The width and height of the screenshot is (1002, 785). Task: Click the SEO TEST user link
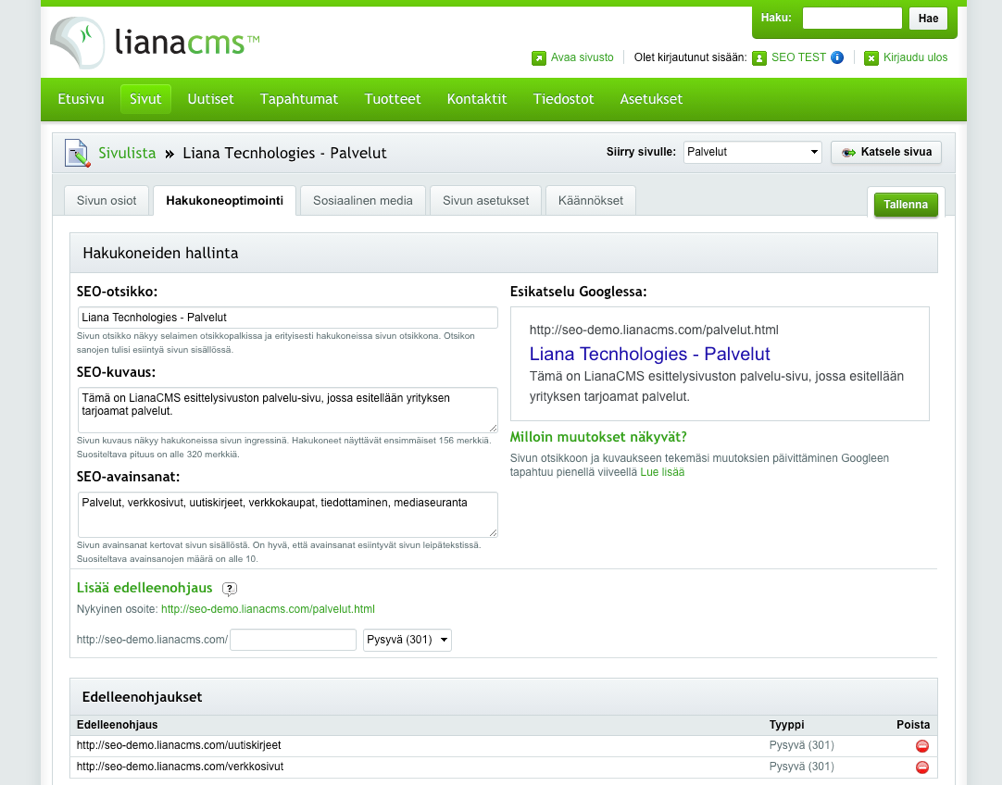(799, 58)
